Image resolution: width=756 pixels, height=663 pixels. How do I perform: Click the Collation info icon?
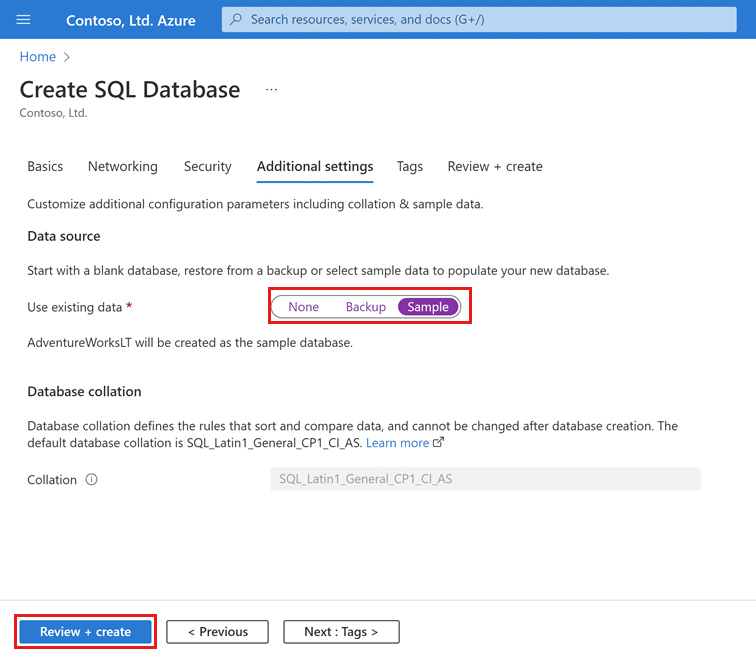point(92,480)
